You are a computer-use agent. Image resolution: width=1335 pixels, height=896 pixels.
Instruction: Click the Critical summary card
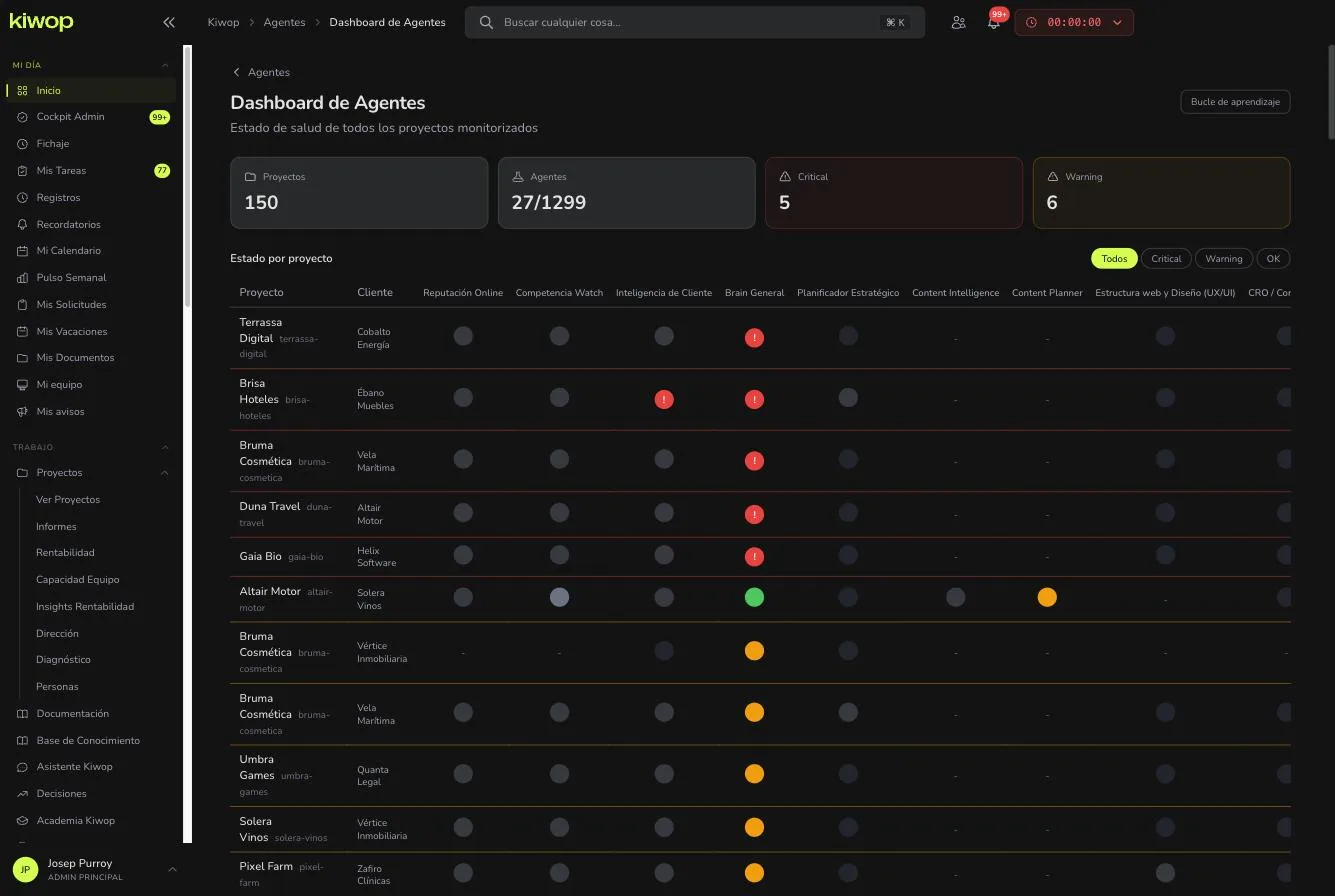pyautogui.click(x=894, y=192)
